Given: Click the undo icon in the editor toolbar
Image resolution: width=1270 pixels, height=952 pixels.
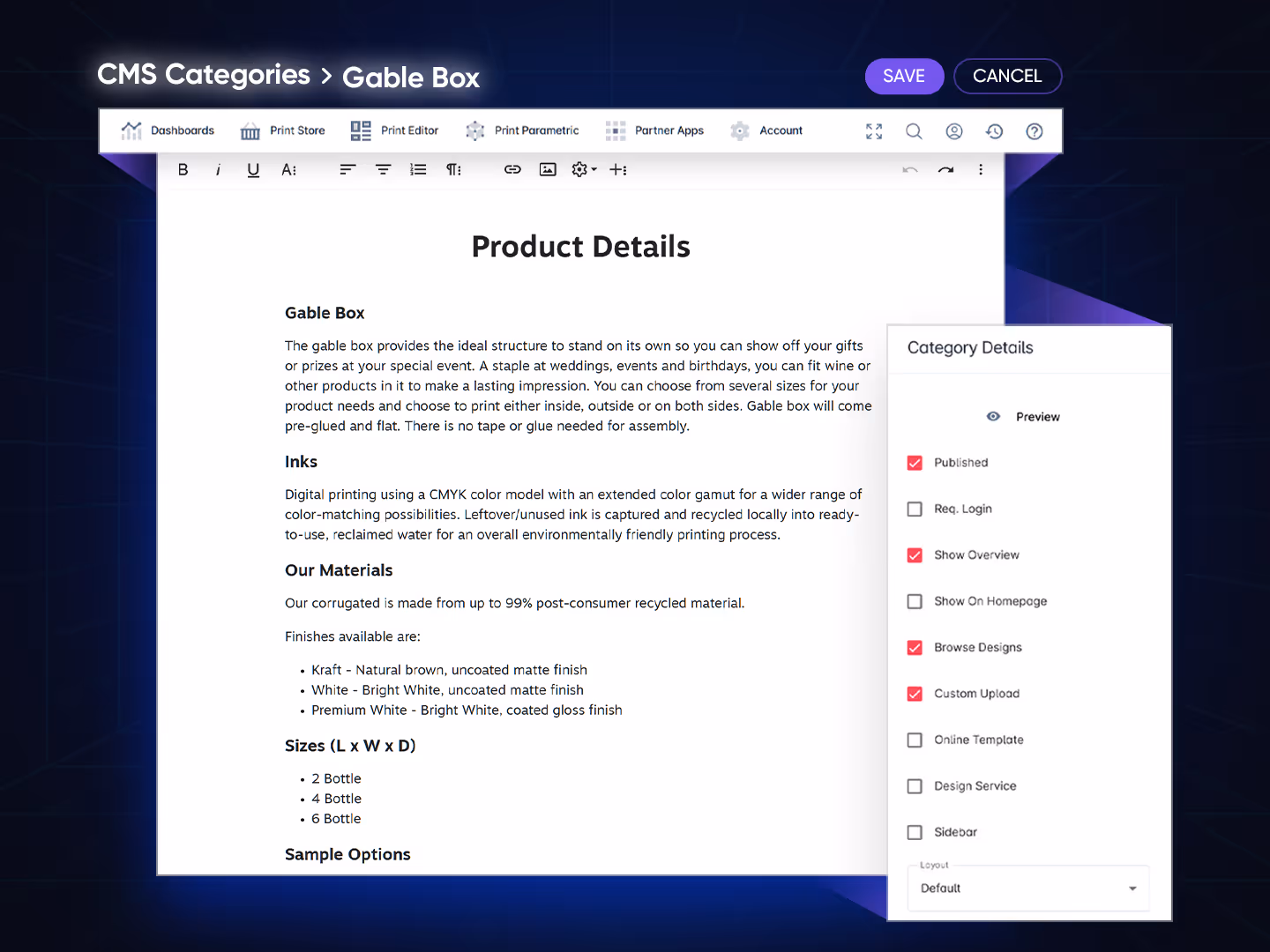Looking at the screenshot, I should [910, 169].
